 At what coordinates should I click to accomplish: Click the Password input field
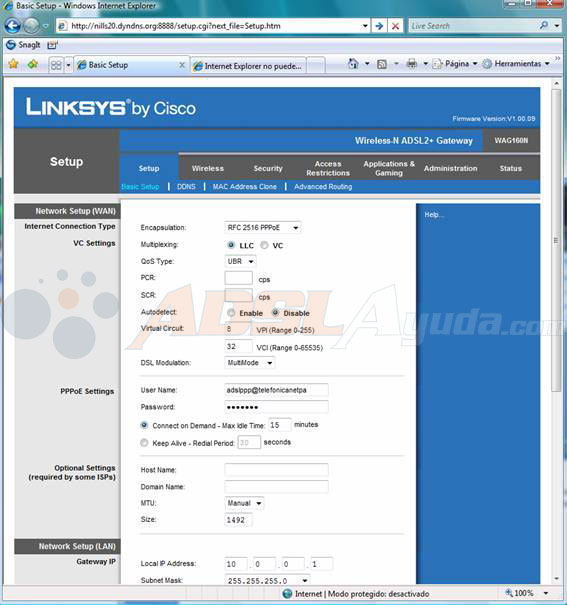tap(276, 407)
